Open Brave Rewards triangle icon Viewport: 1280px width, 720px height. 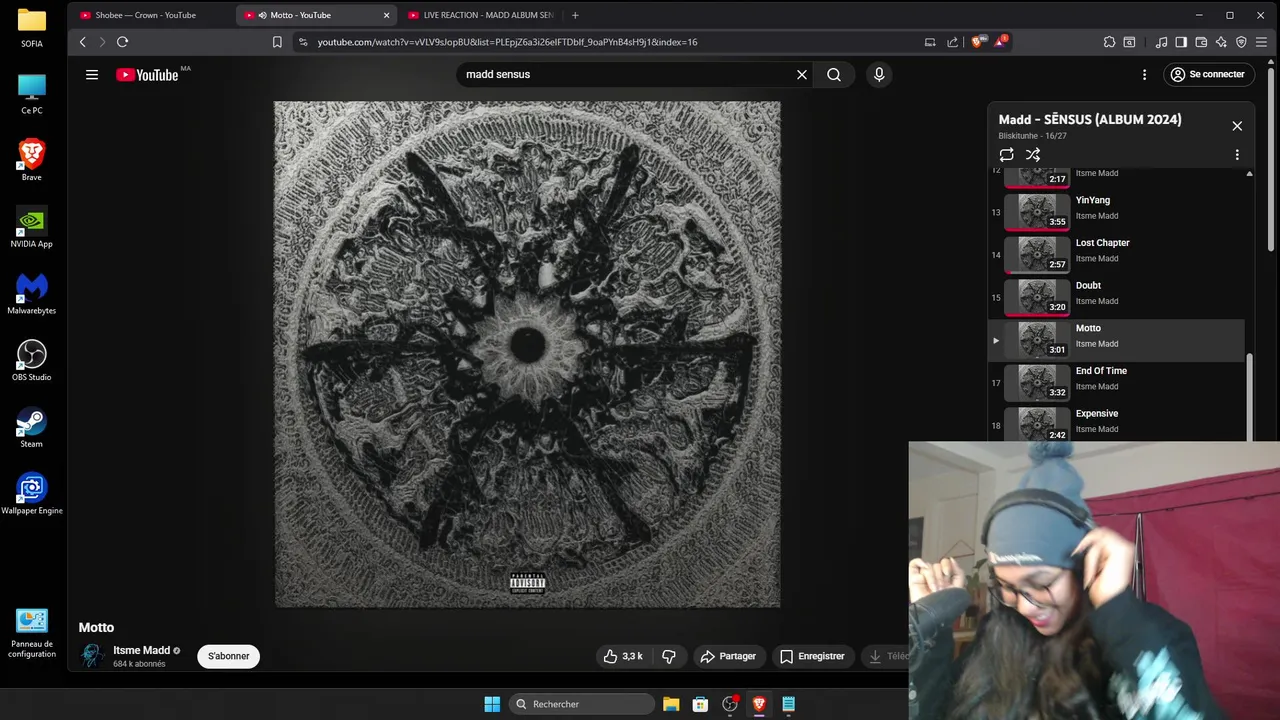(x=1000, y=42)
